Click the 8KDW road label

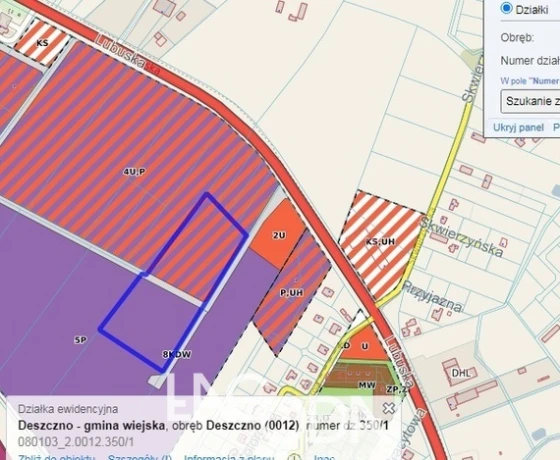click(x=176, y=354)
